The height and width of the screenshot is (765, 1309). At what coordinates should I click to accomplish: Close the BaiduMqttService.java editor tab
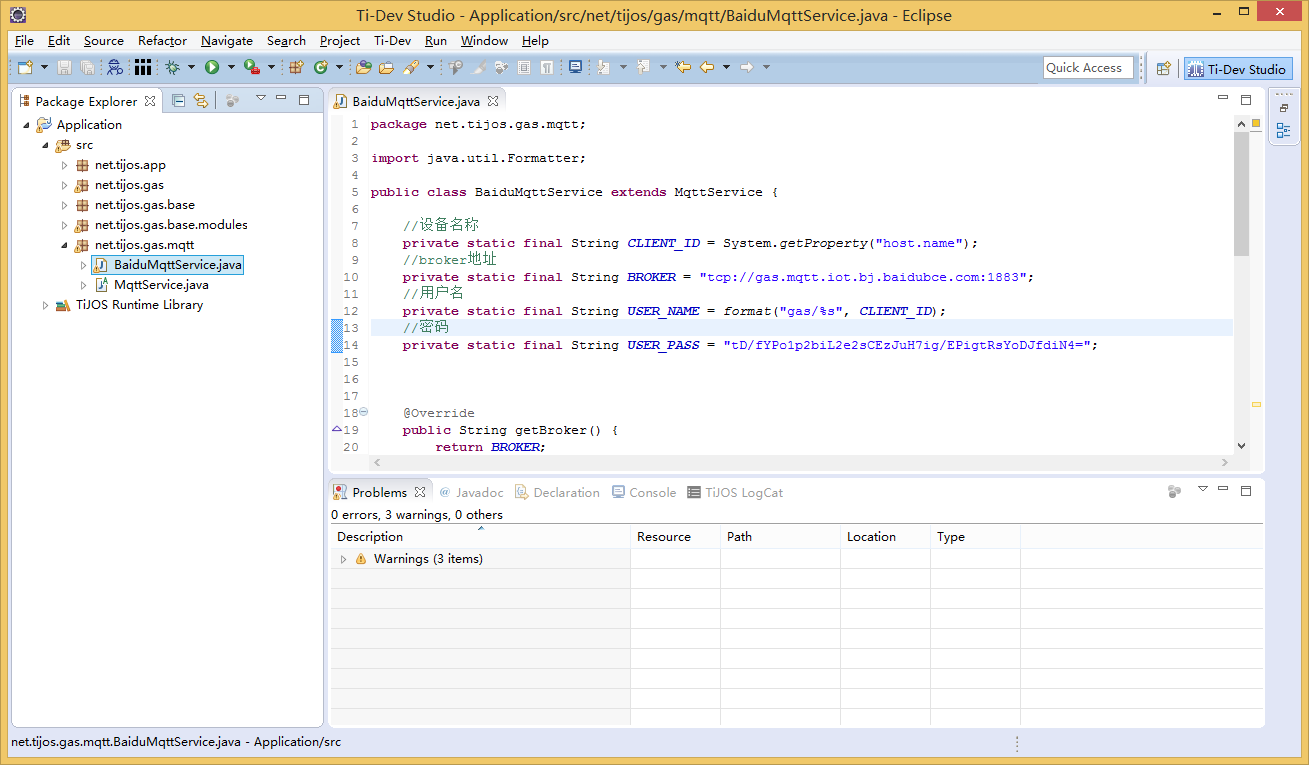point(492,101)
